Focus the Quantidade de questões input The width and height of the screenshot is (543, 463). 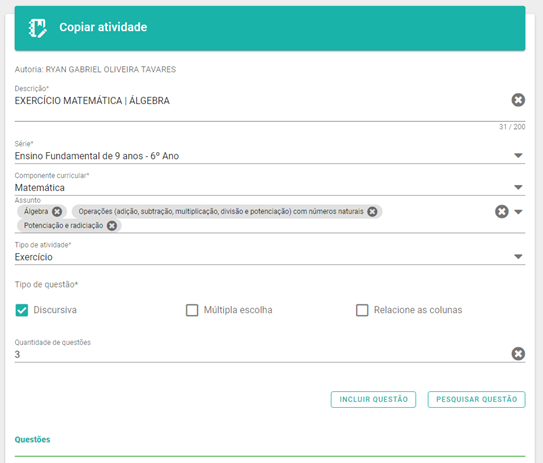coord(260,355)
